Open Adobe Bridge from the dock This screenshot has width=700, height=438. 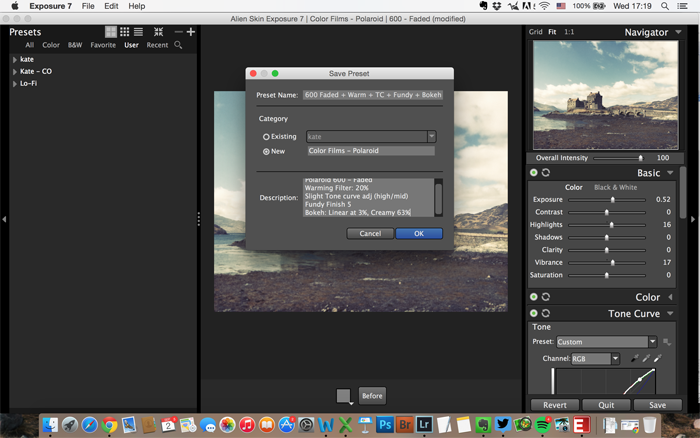[x=404, y=424]
